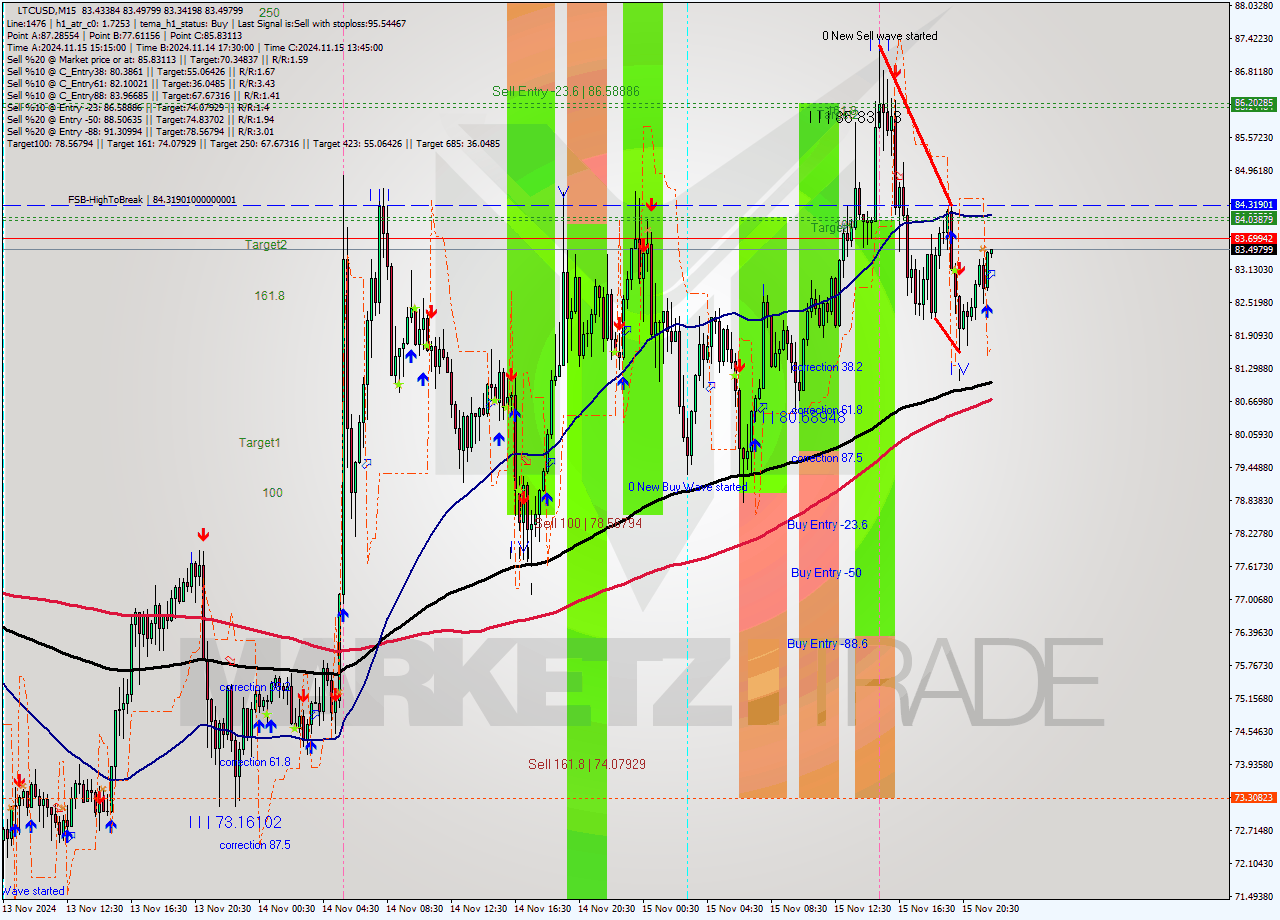Select the 'Sell 100 | 78.56794' label
The height and width of the screenshot is (920, 1280).
click(588, 523)
